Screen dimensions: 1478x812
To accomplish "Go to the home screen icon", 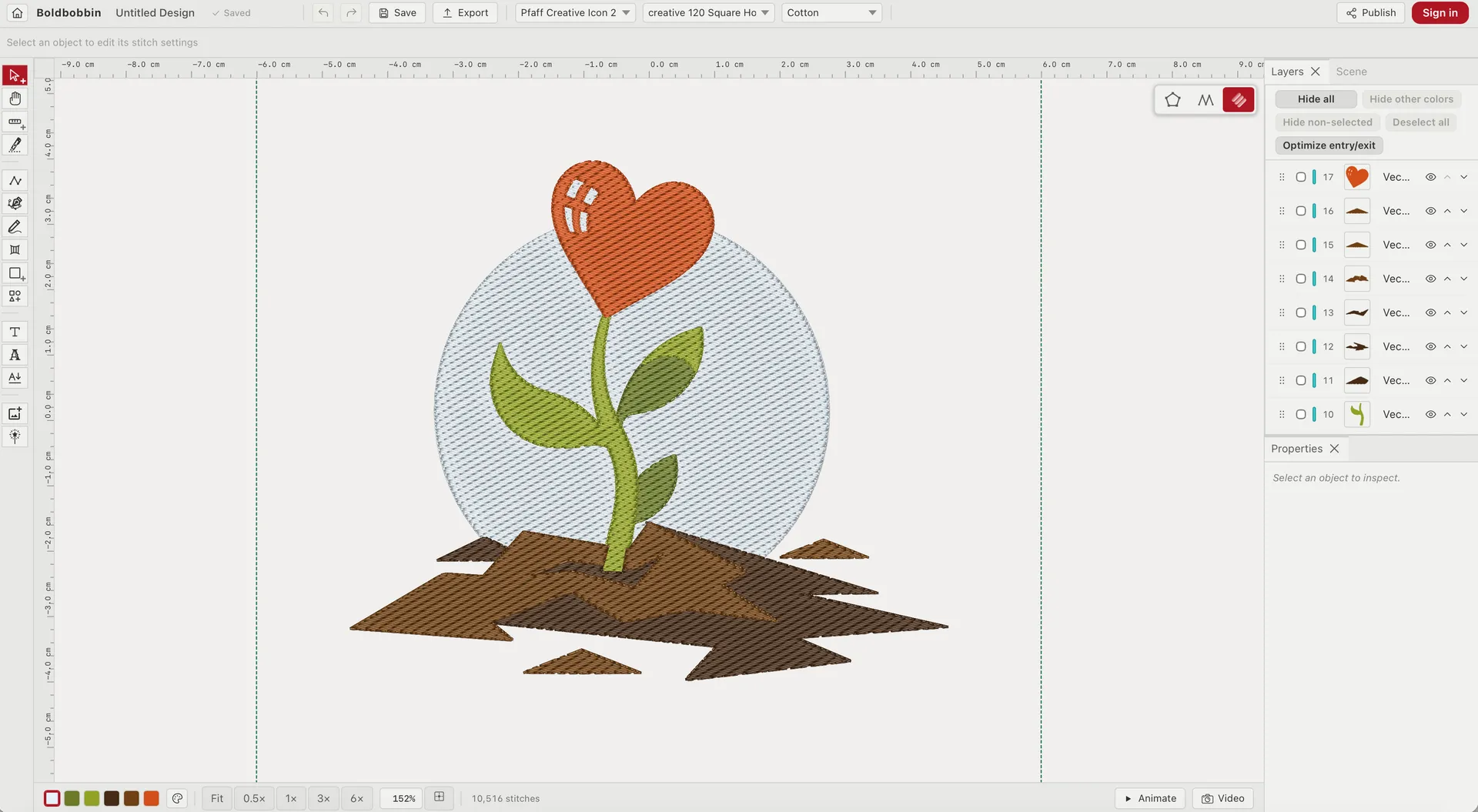I will pos(17,13).
